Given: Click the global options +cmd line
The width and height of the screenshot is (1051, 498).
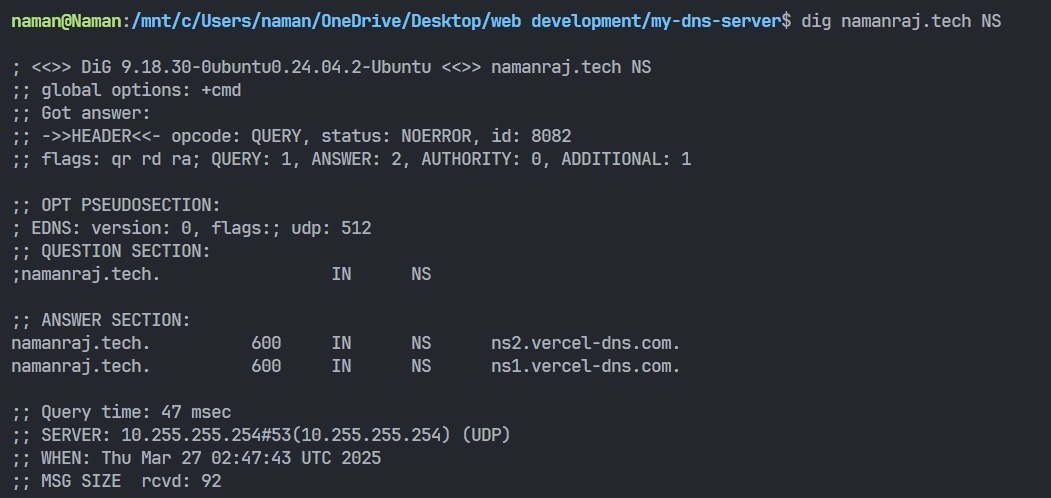Looking at the screenshot, I should coord(126,90).
